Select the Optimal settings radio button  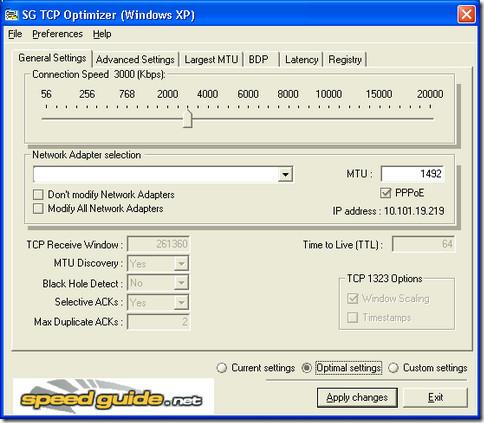[x=306, y=368]
